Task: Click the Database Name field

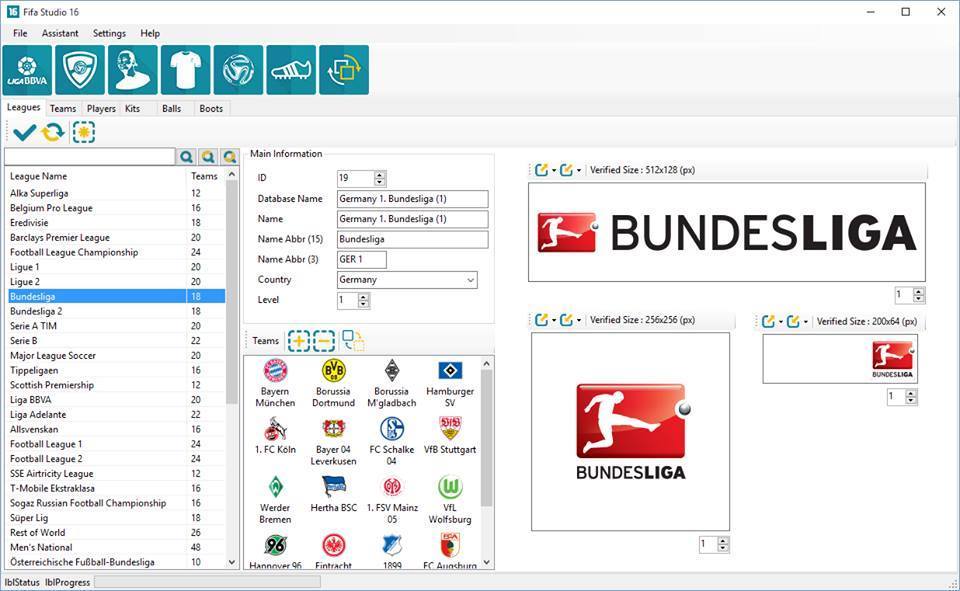Action: 413,199
